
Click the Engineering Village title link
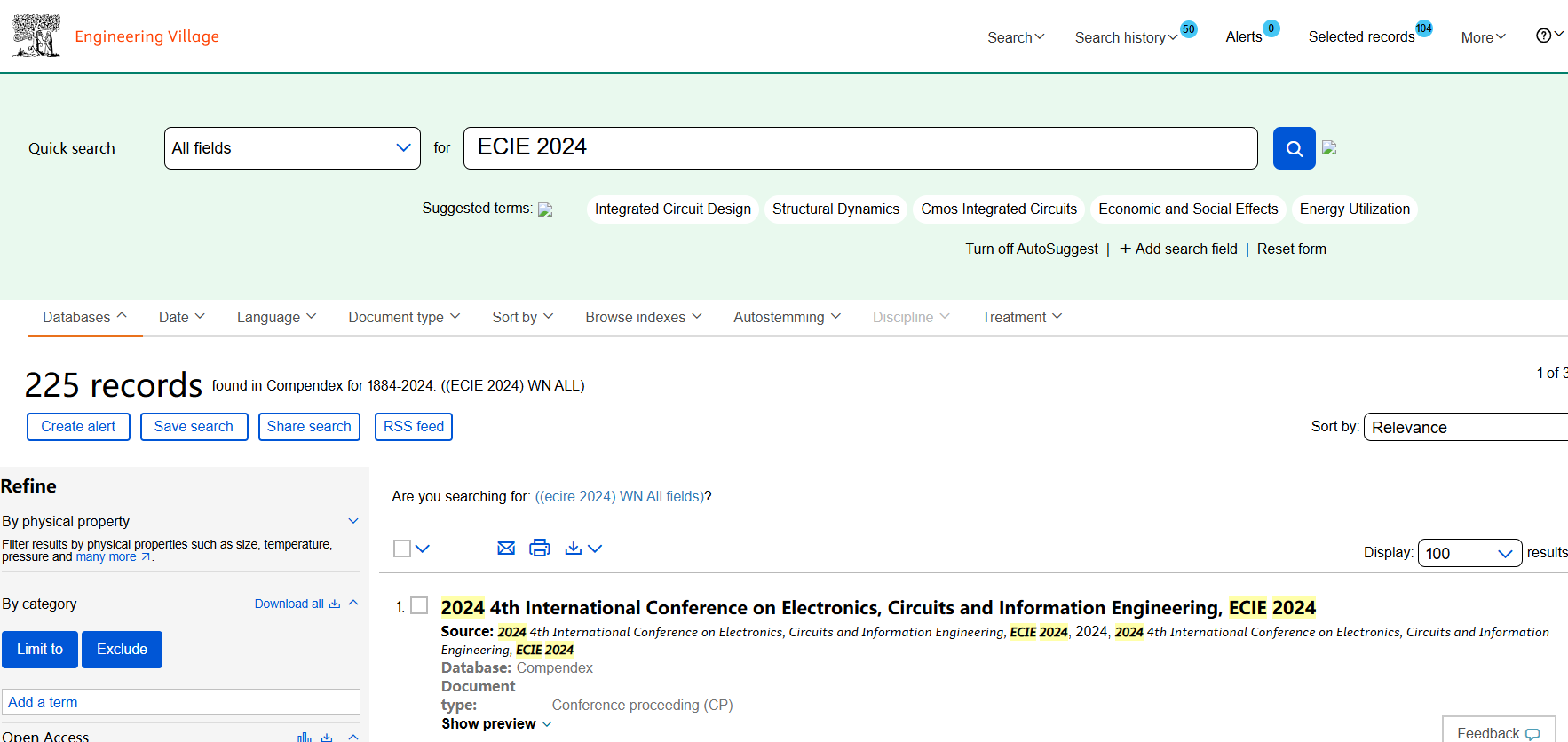coord(147,36)
